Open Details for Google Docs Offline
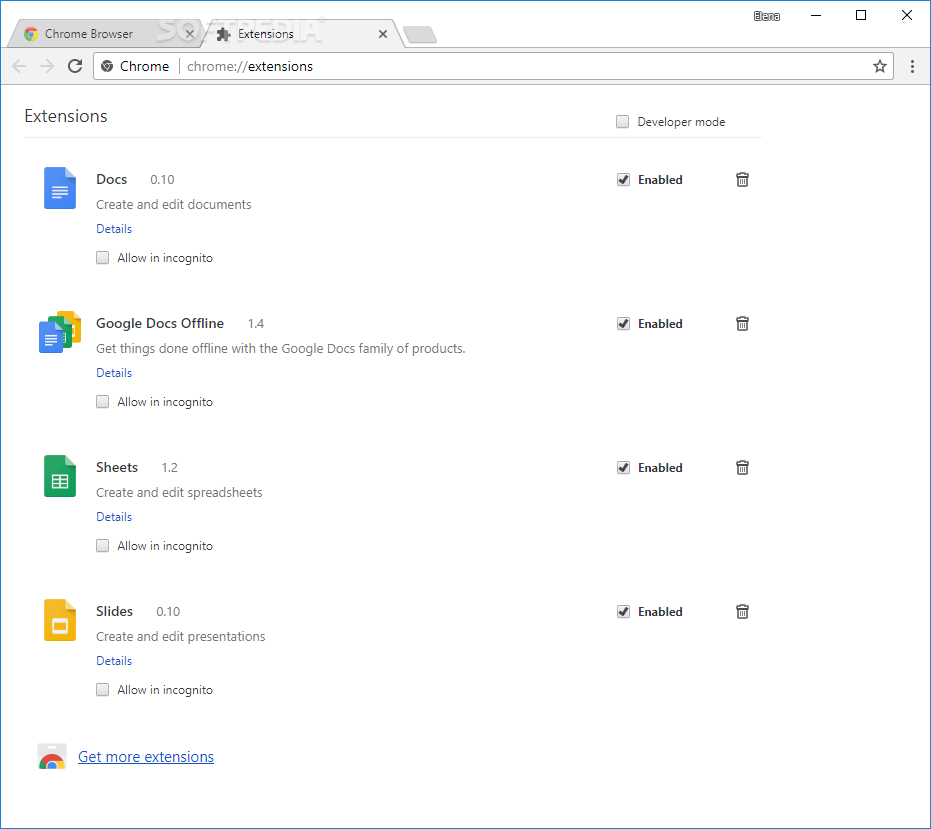Viewport: 931px width, 829px height. pos(114,373)
